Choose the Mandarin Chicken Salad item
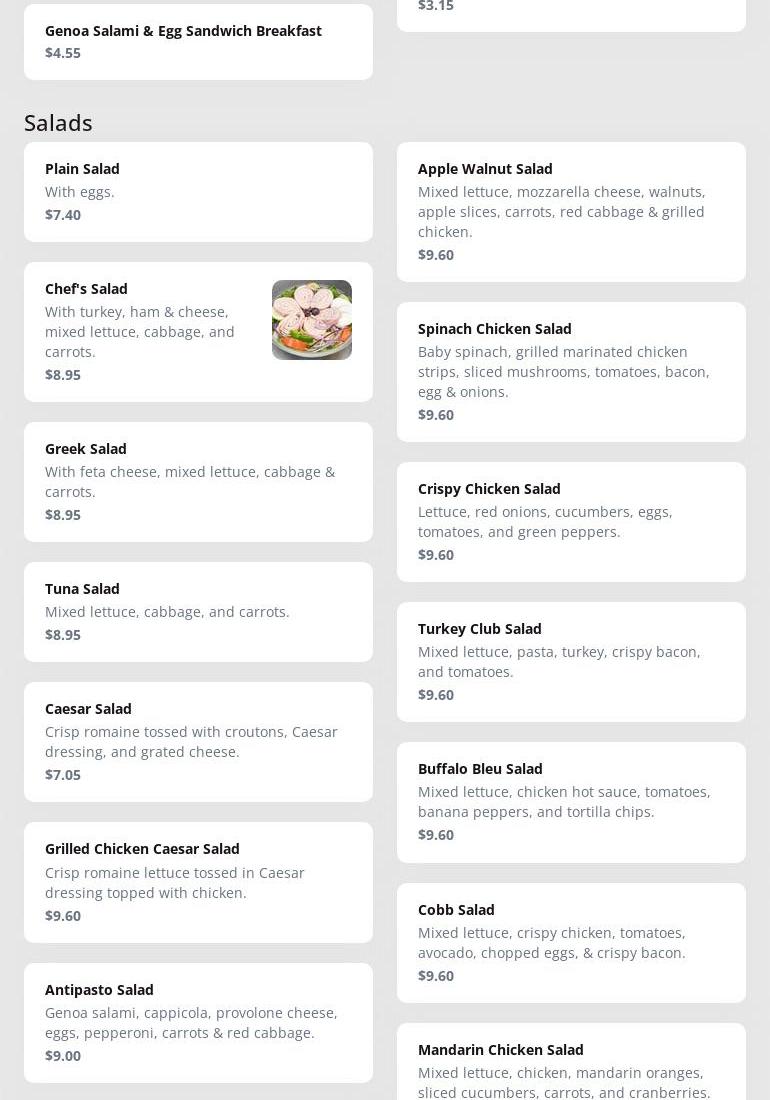This screenshot has width=770, height=1100. point(571,1066)
